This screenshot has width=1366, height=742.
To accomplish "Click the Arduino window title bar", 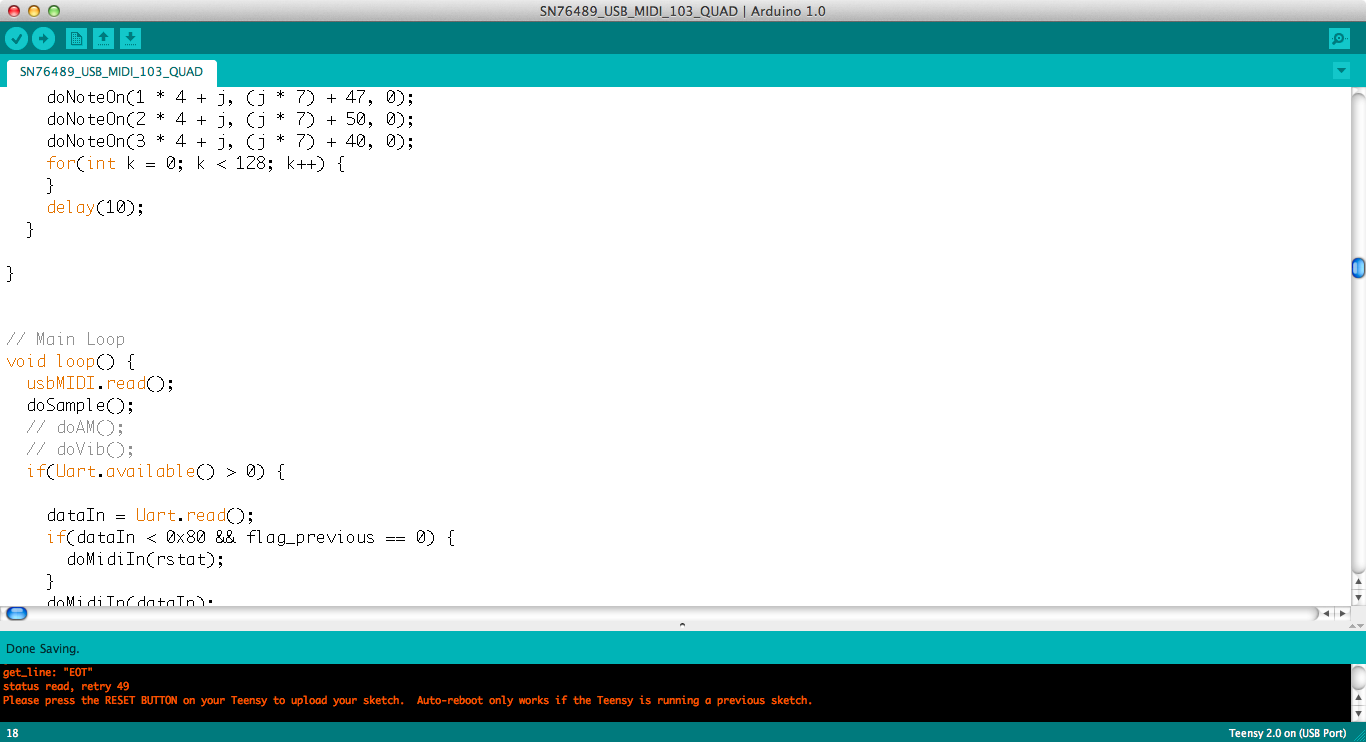I will click(683, 11).
